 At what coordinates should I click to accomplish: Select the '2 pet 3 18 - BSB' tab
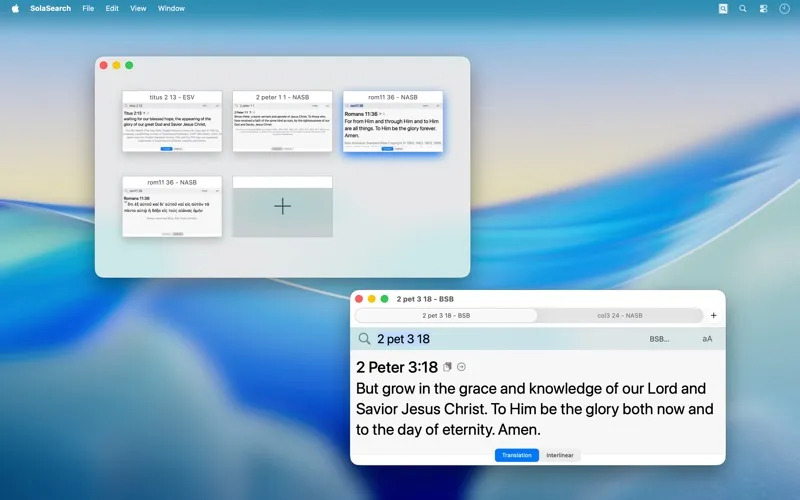446,315
